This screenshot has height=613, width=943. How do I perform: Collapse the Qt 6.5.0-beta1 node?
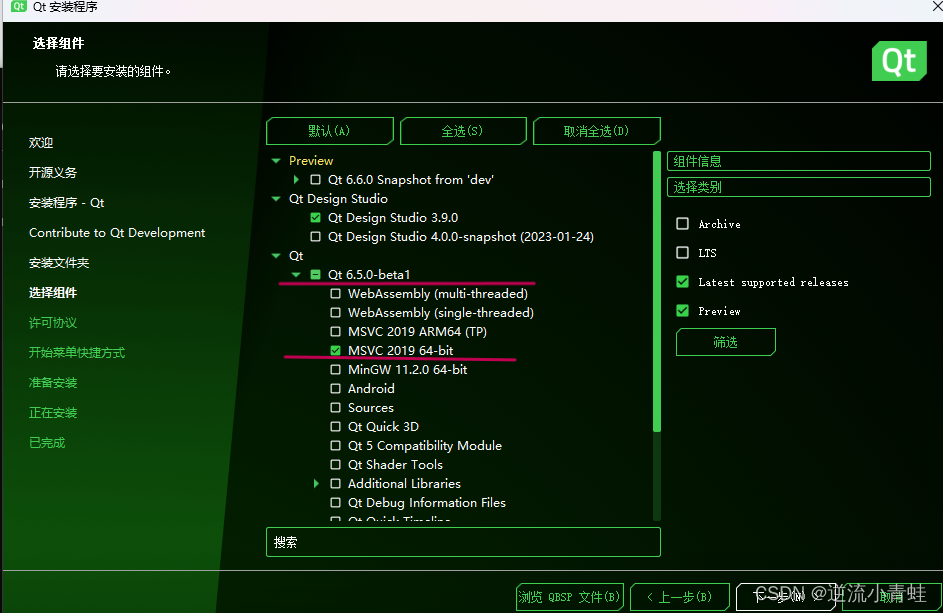[296, 274]
